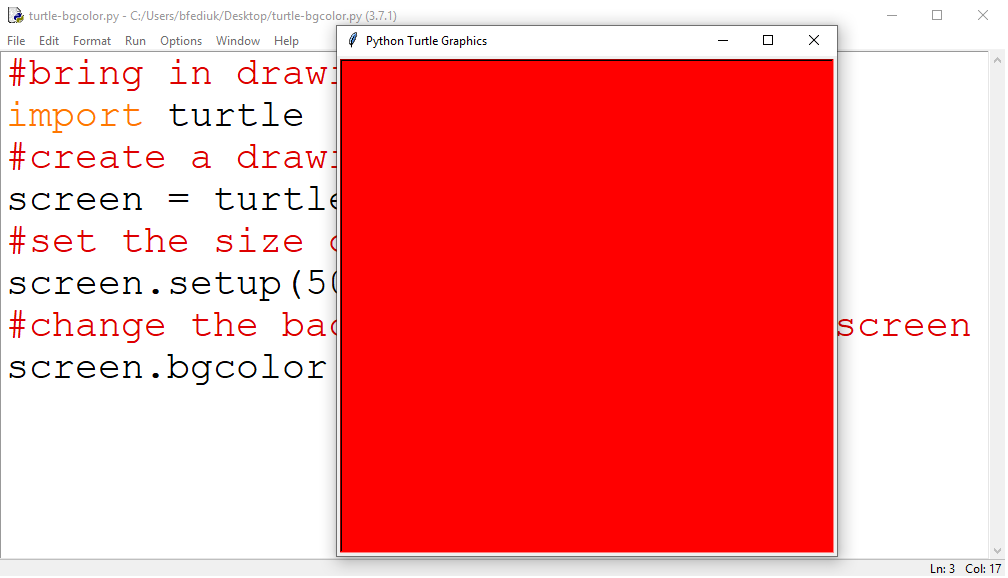Click the feather icon on the Turtle Graphics window
This screenshot has height=578, width=1008.
coord(351,40)
